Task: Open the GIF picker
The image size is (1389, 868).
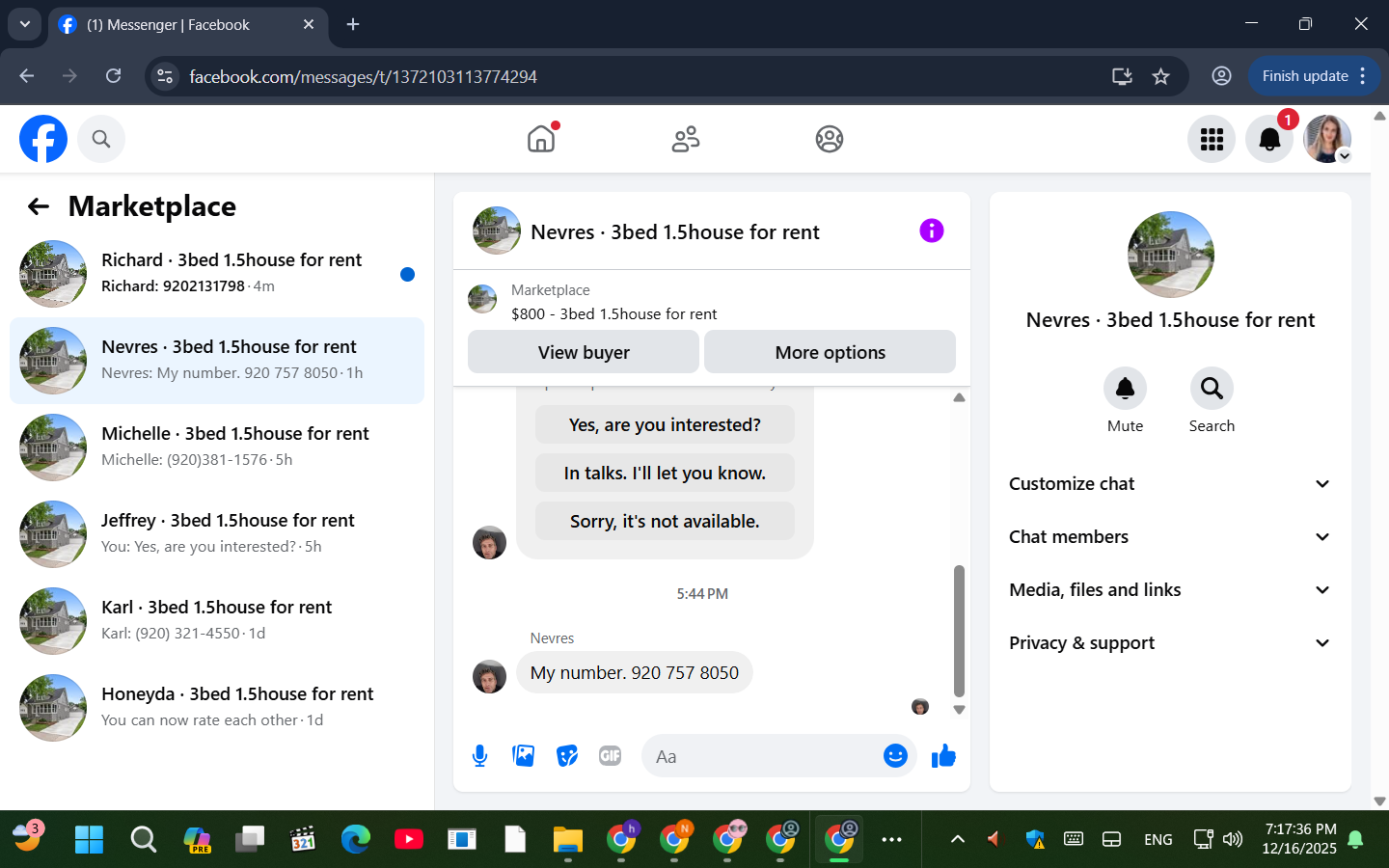Action: pos(610,756)
